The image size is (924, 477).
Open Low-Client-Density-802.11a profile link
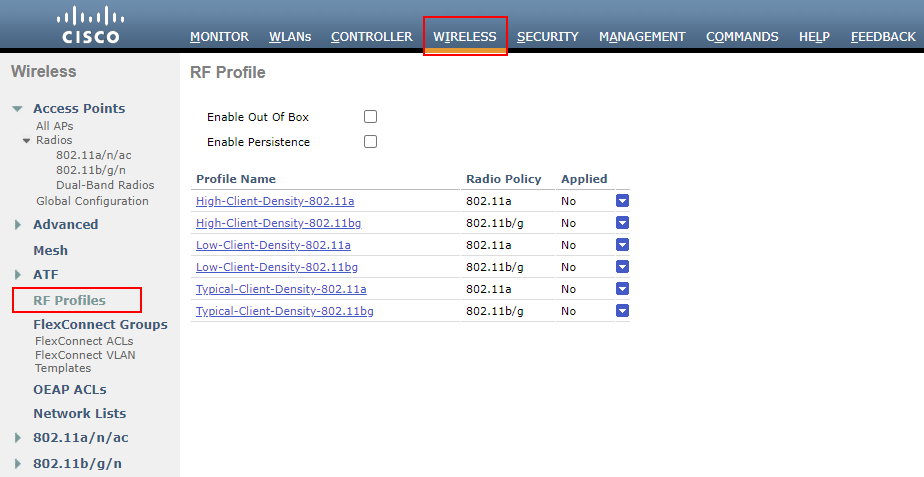273,245
